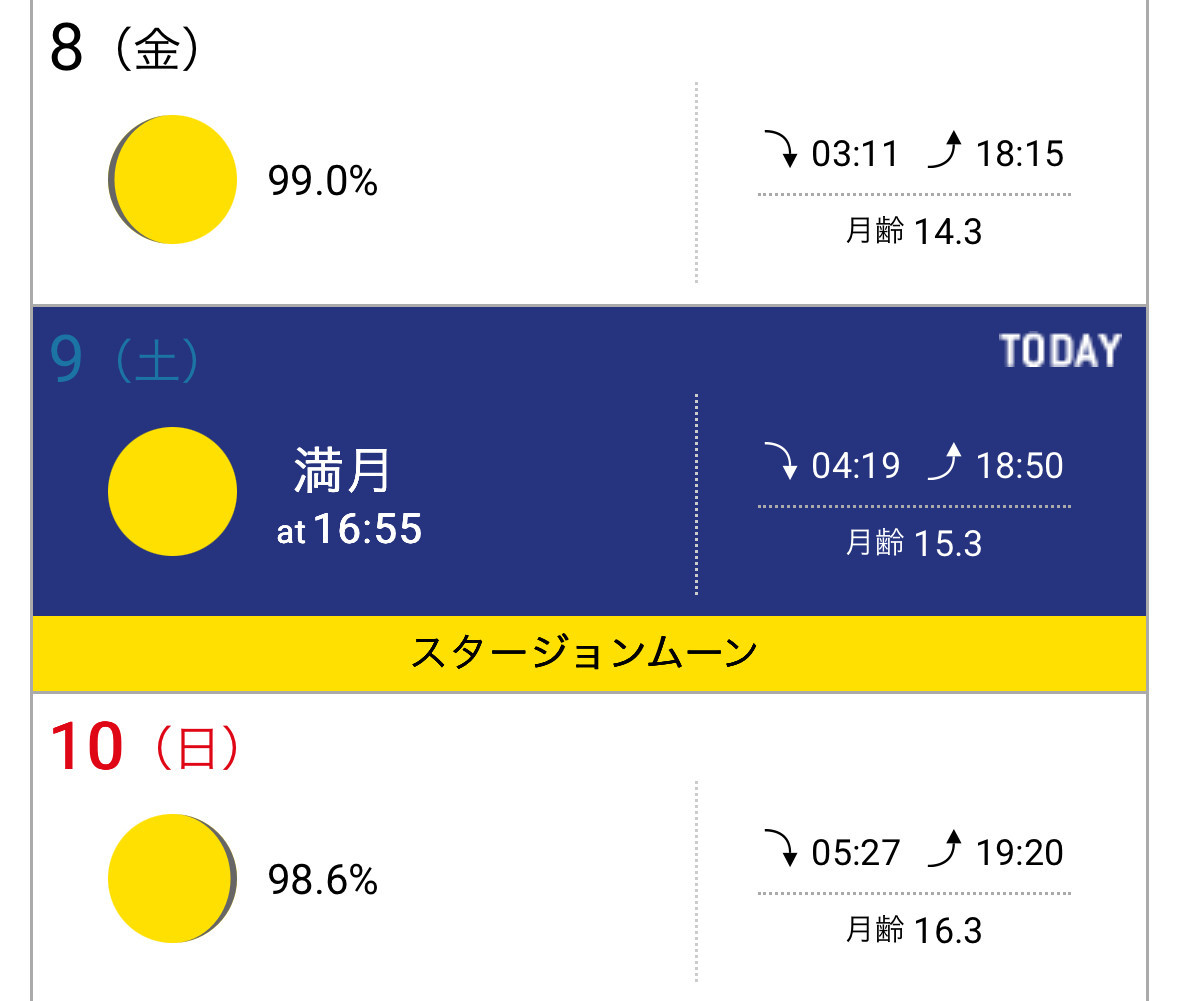Screen dimensions: 1179x1001
Task: Select the 8 (金) date heading
Action: point(124,49)
